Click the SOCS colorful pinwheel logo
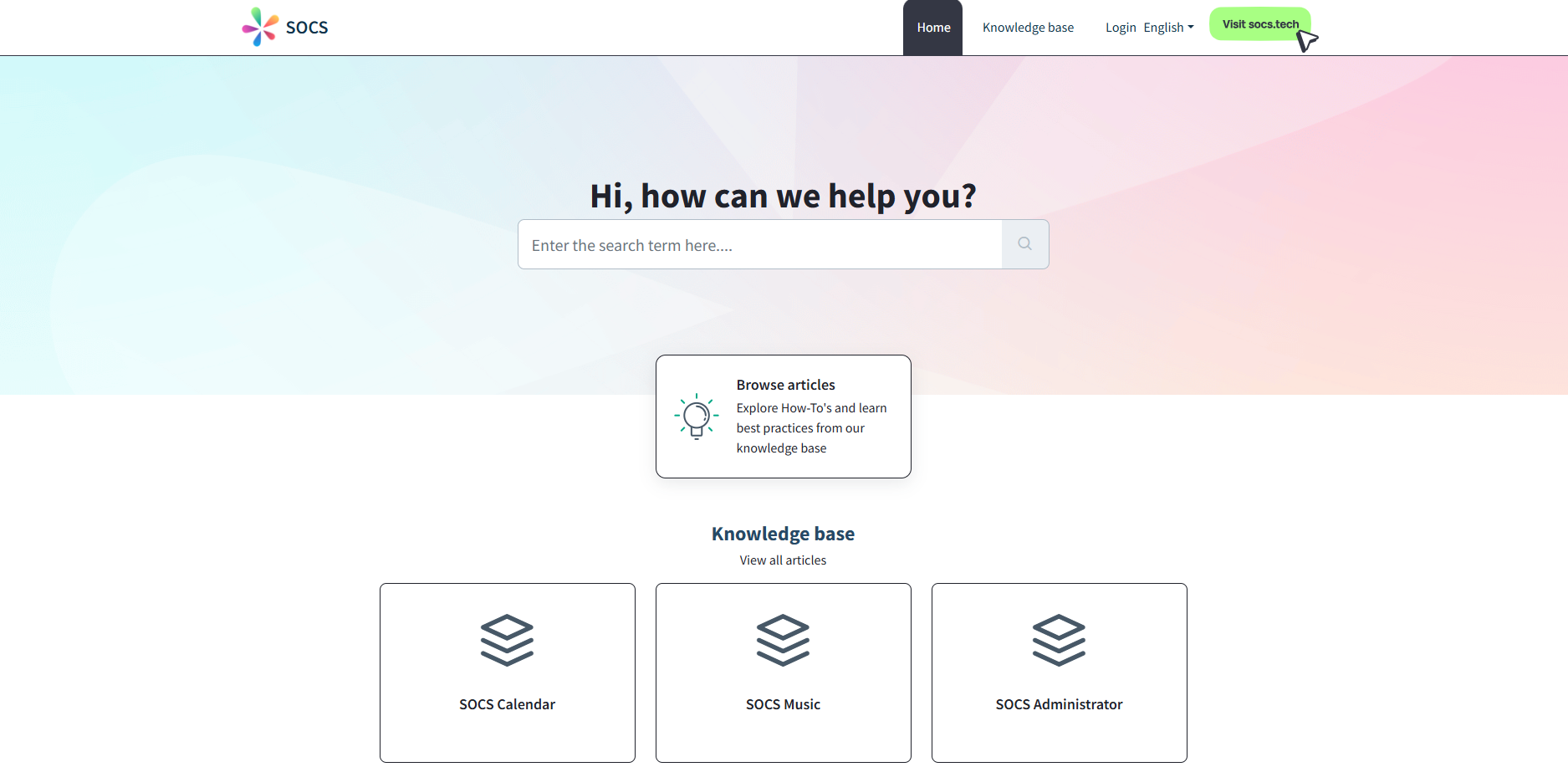Screen dimensions: 1568x767 point(260,27)
